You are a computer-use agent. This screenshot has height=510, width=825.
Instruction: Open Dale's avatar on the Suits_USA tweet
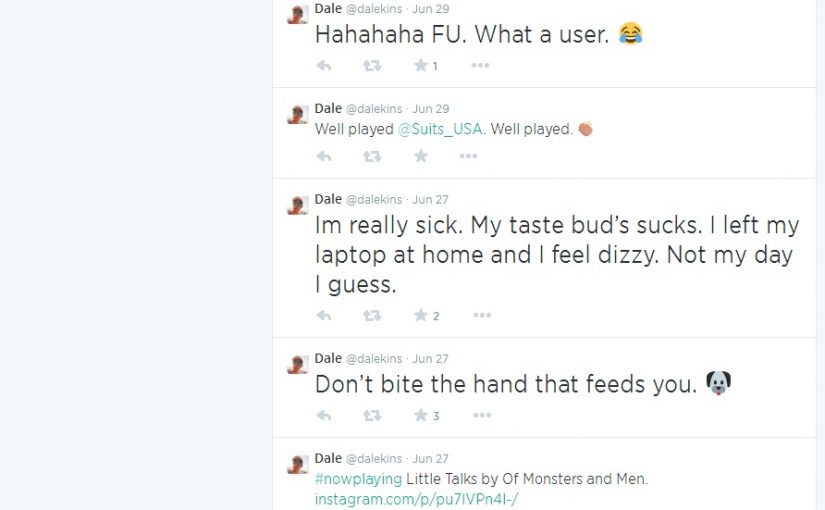(x=297, y=114)
